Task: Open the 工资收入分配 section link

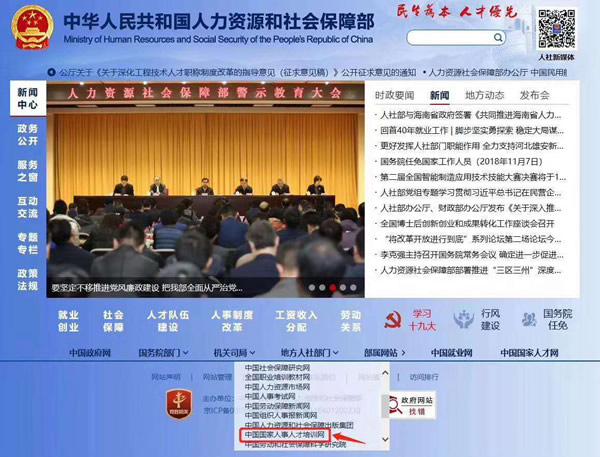Action: 297,321
